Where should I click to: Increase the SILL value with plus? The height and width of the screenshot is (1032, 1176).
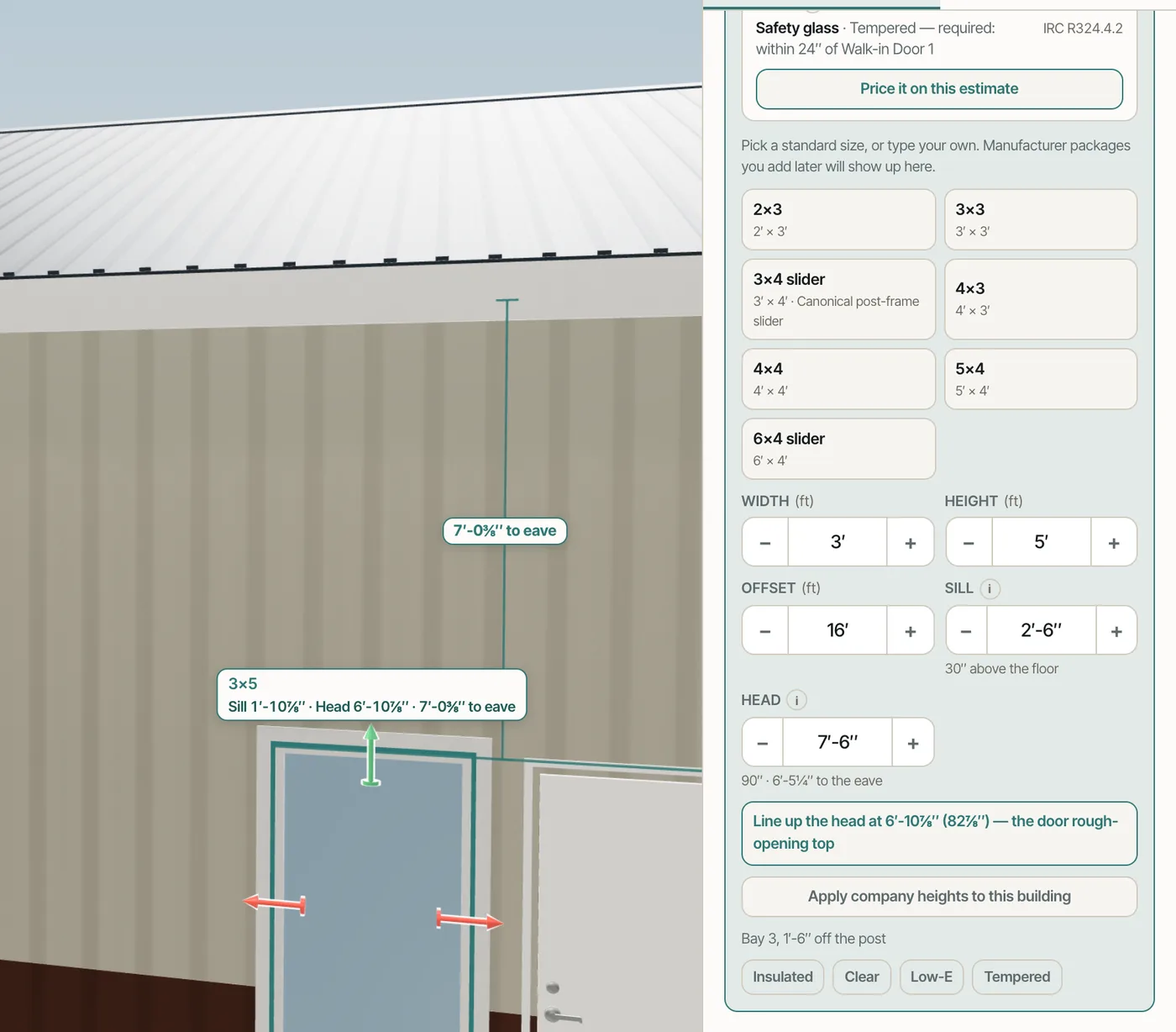[1116, 631]
